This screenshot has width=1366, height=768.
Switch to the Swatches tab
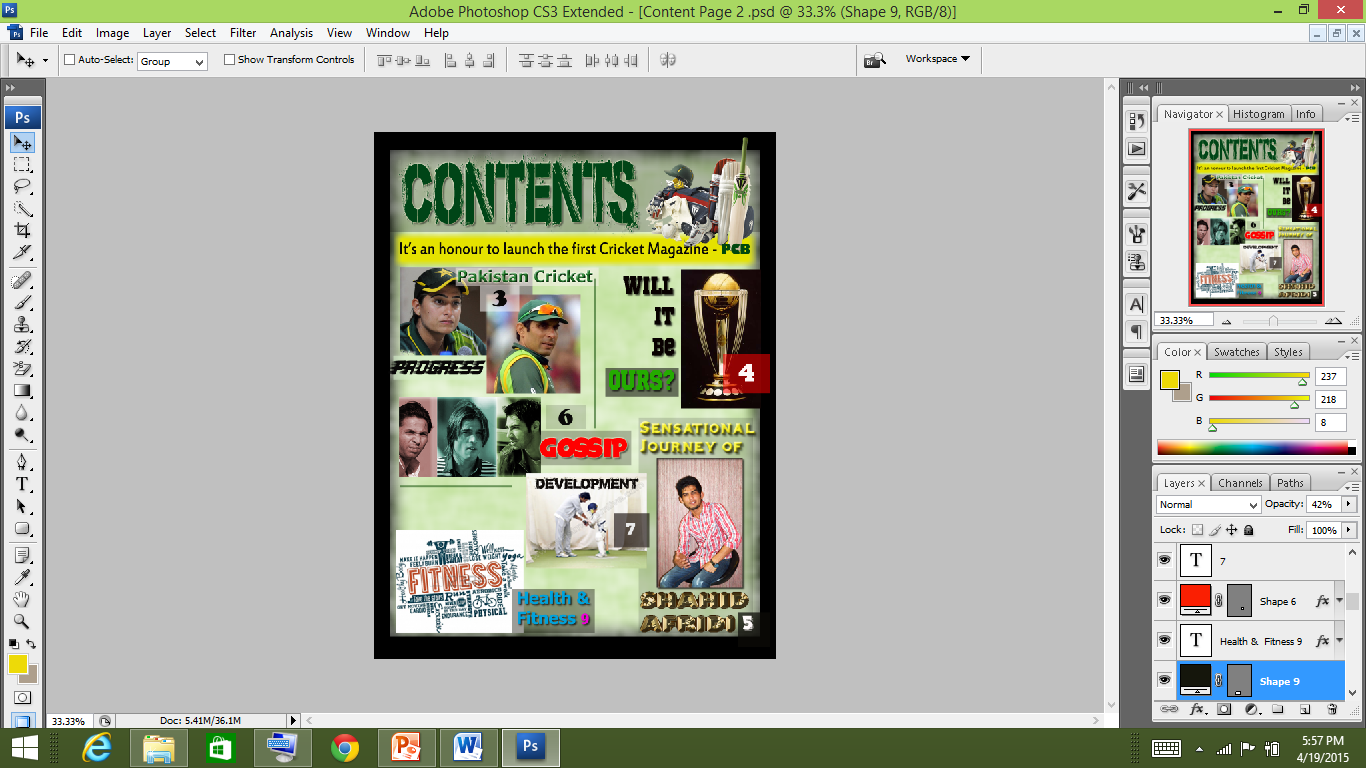[1237, 352]
